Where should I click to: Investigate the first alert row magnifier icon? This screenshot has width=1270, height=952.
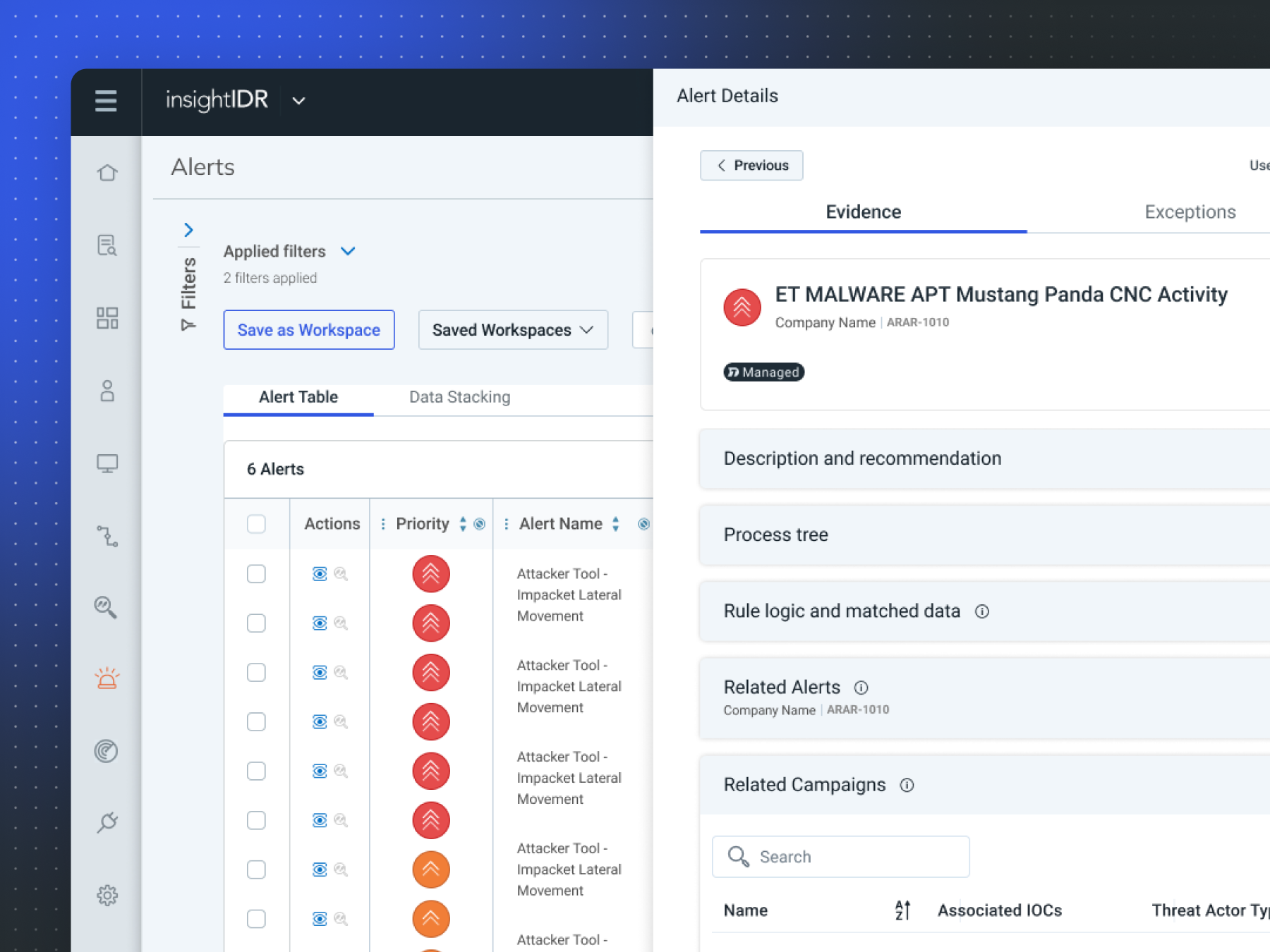coord(341,574)
